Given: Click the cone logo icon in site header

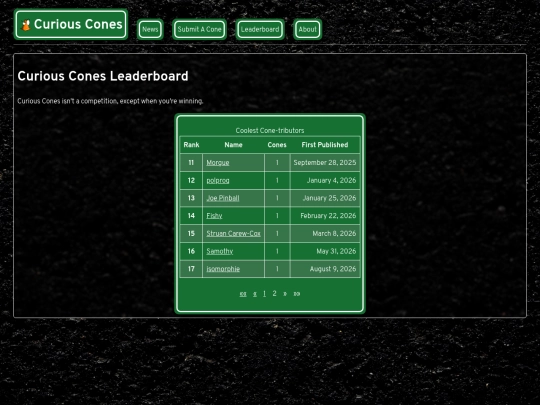Looking at the screenshot, I should click(26, 25).
